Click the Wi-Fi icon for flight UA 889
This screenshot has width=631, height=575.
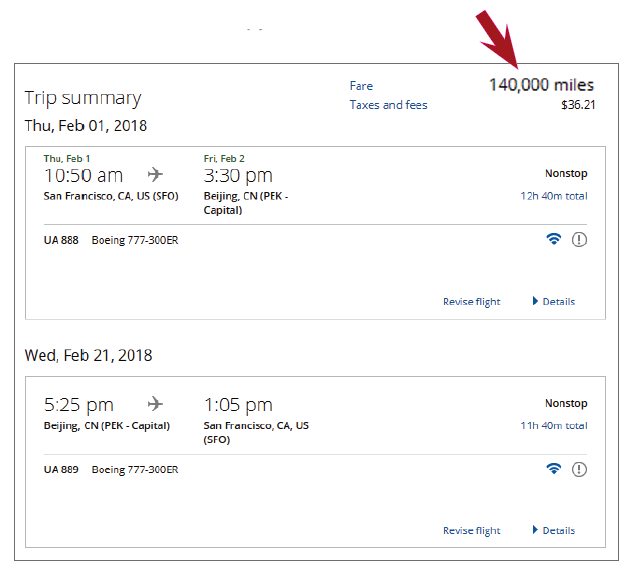click(x=554, y=469)
